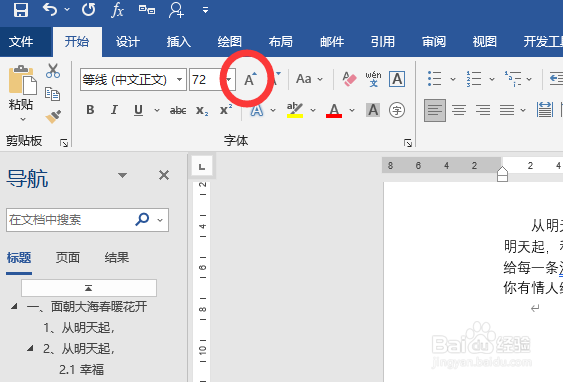Viewport: 563px width, 382px height.
Task: Switch to the 审阅 ribbon tab
Action: click(434, 42)
